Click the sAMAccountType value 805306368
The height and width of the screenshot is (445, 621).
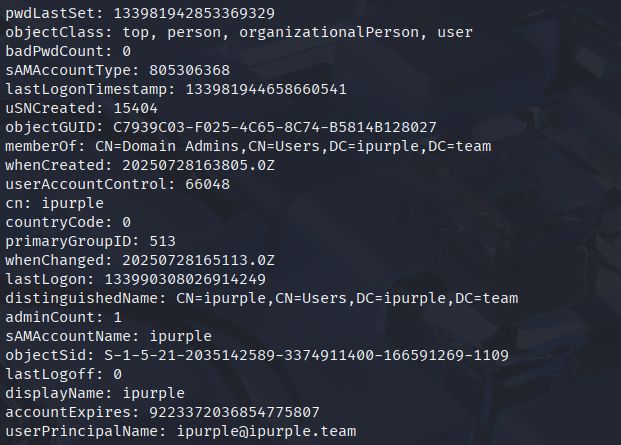tap(189, 70)
